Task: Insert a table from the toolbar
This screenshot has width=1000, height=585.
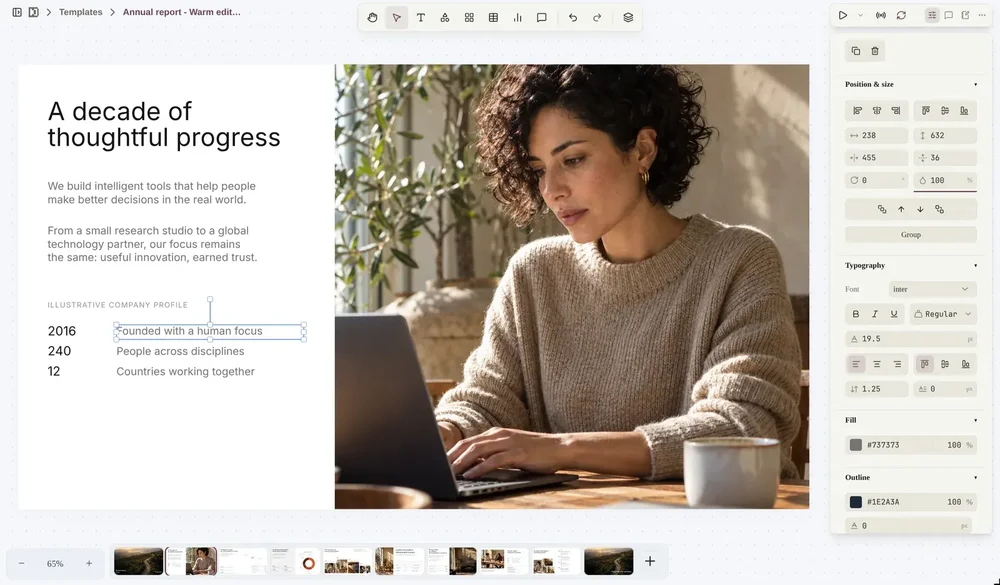Action: 494,18
